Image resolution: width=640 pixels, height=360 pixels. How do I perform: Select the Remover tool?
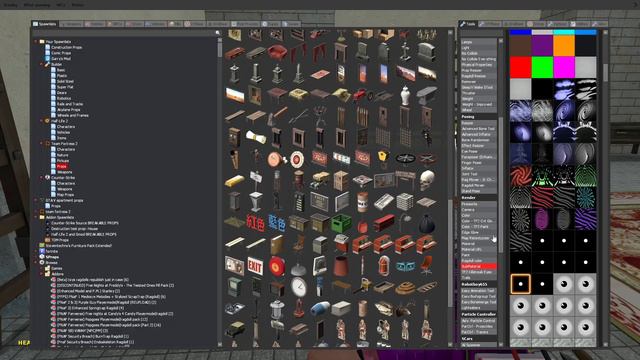pyautogui.click(x=478, y=82)
